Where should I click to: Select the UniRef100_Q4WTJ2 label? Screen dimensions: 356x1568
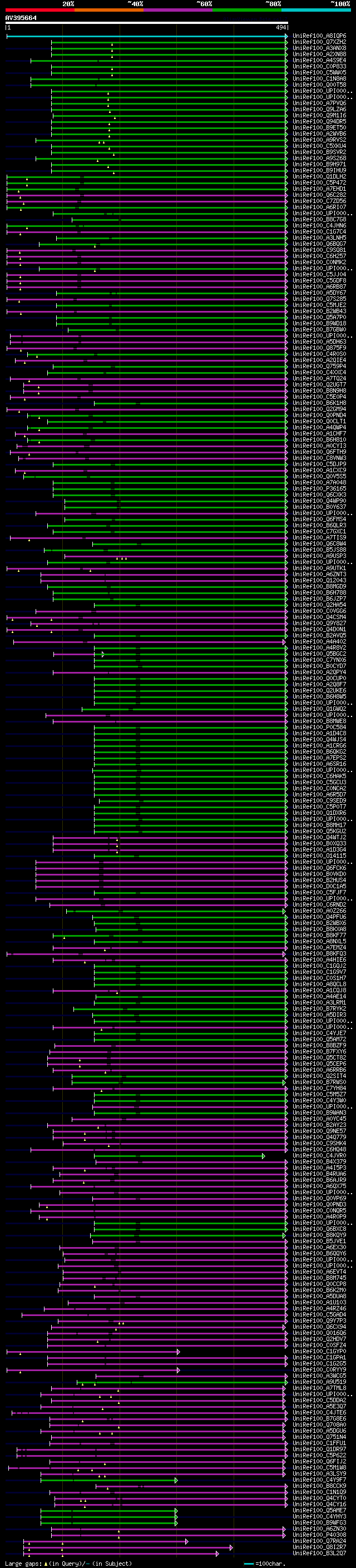point(319,838)
